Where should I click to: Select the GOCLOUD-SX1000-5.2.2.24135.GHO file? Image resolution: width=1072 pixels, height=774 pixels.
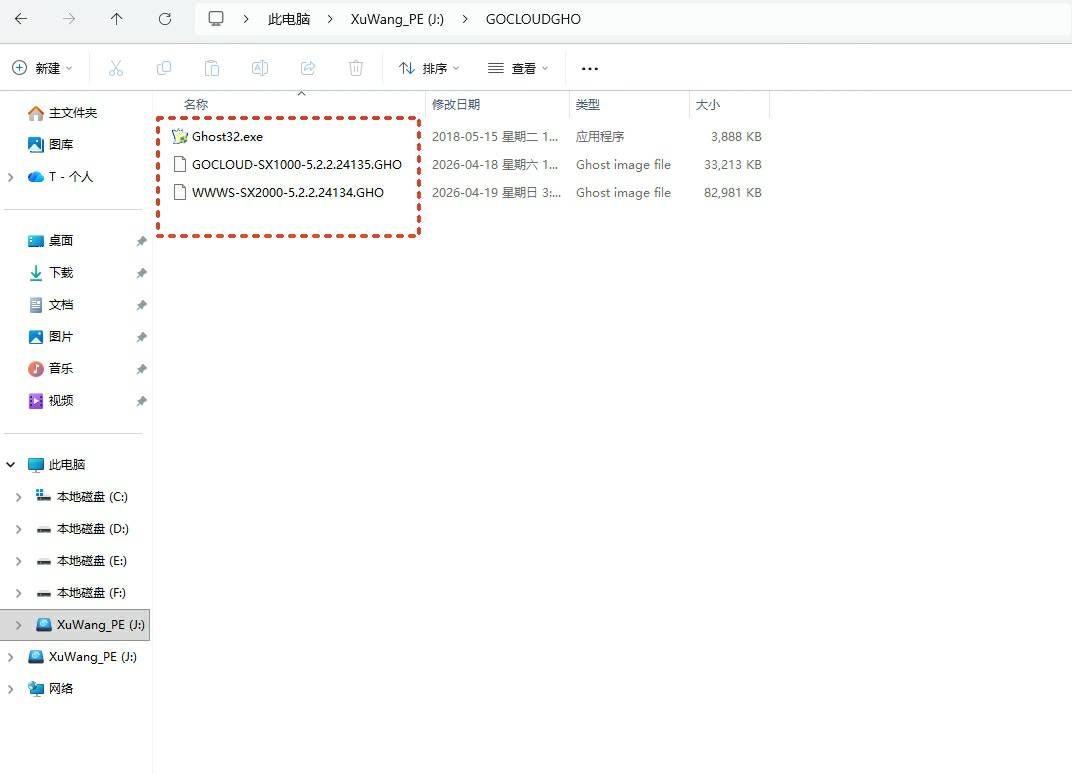[296, 164]
